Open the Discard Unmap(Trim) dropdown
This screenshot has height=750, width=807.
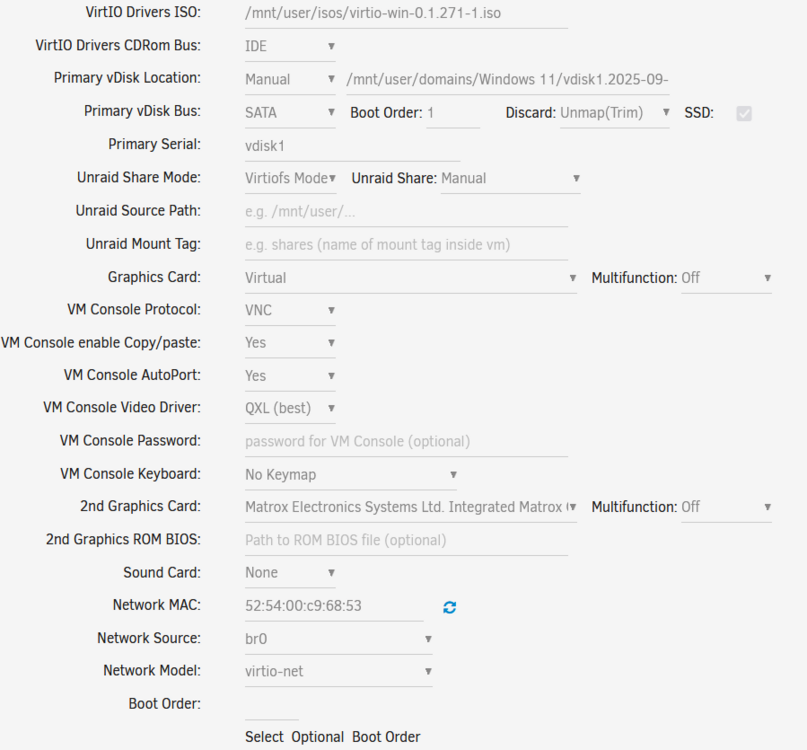pos(615,113)
